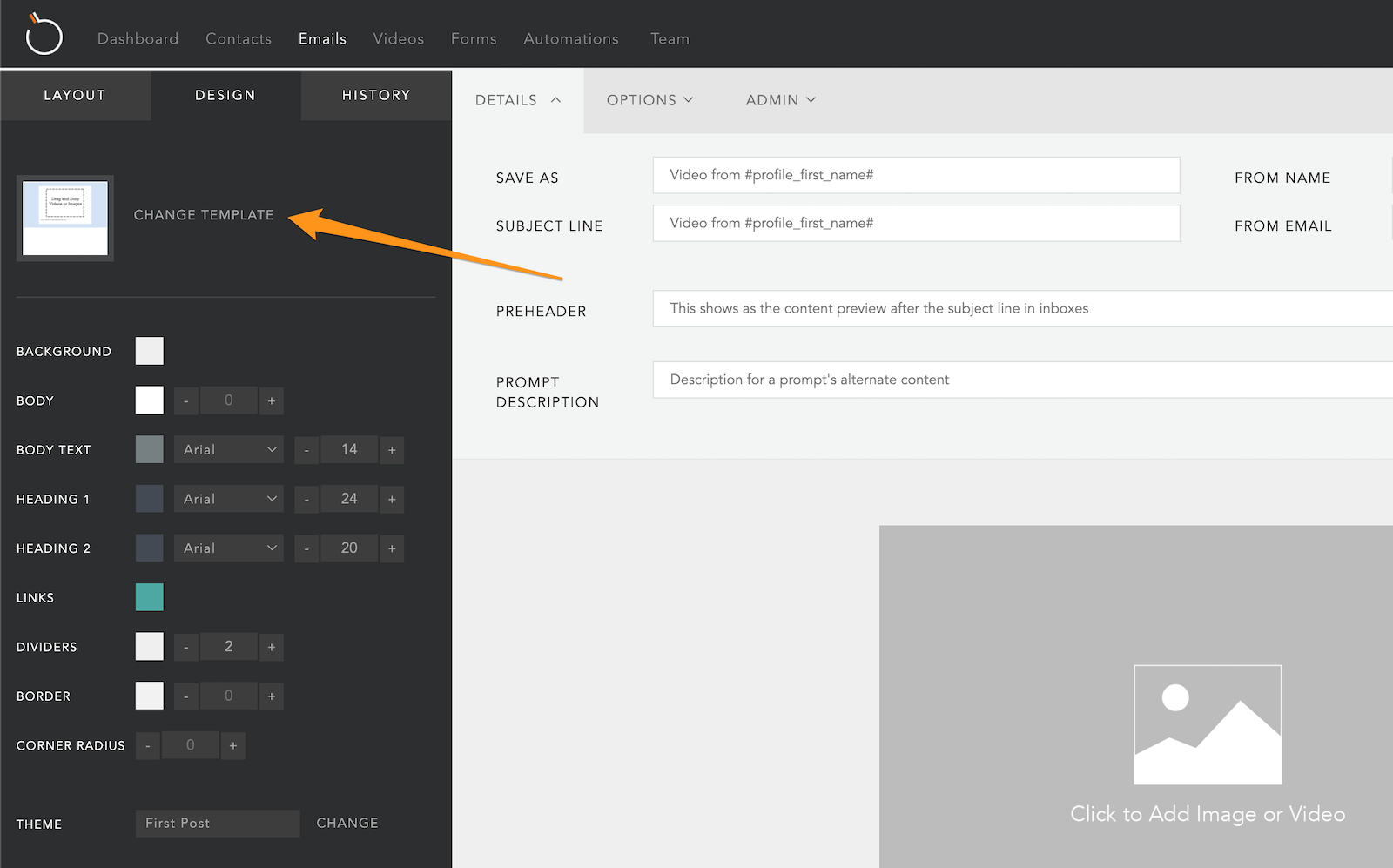The width and height of the screenshot is (1393, 868).
Task: Decrease the CORNER RADIUS value
Action: 148,745
